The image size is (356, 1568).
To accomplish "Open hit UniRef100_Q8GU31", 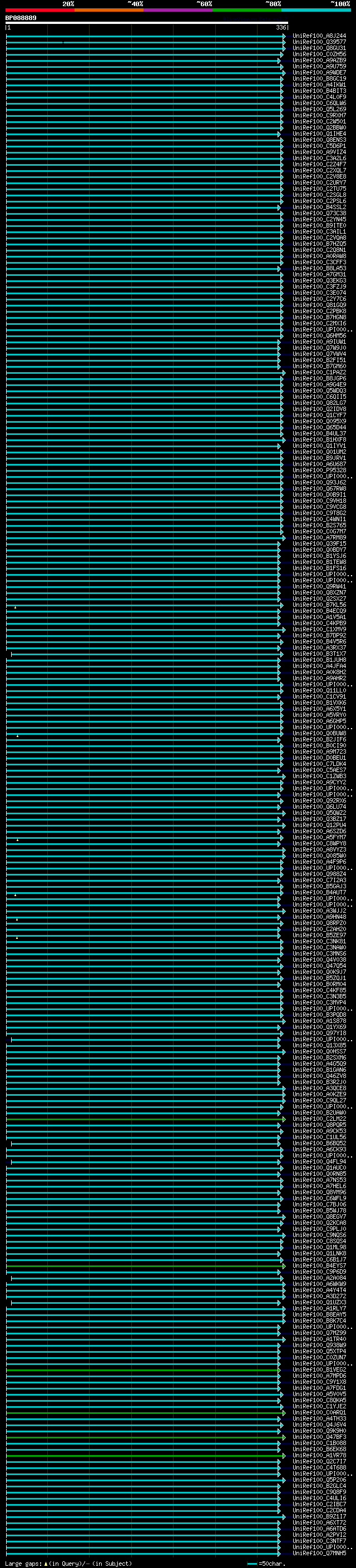I will coord(319,48).
